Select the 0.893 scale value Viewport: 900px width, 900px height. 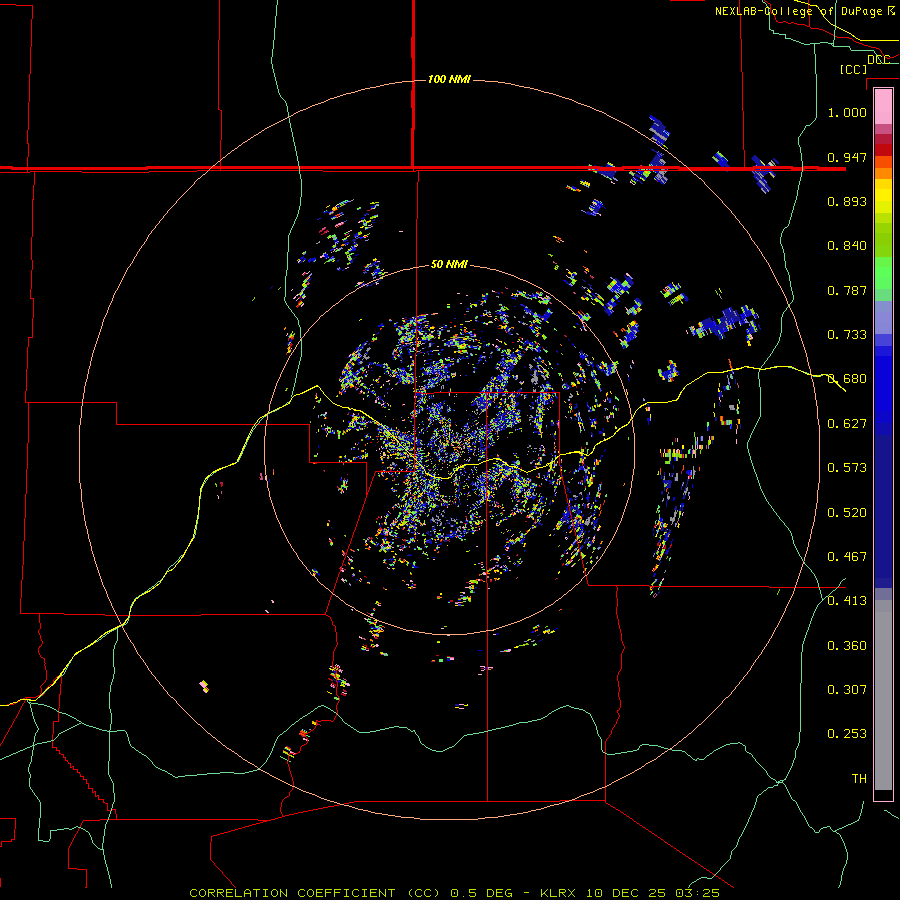847,201
